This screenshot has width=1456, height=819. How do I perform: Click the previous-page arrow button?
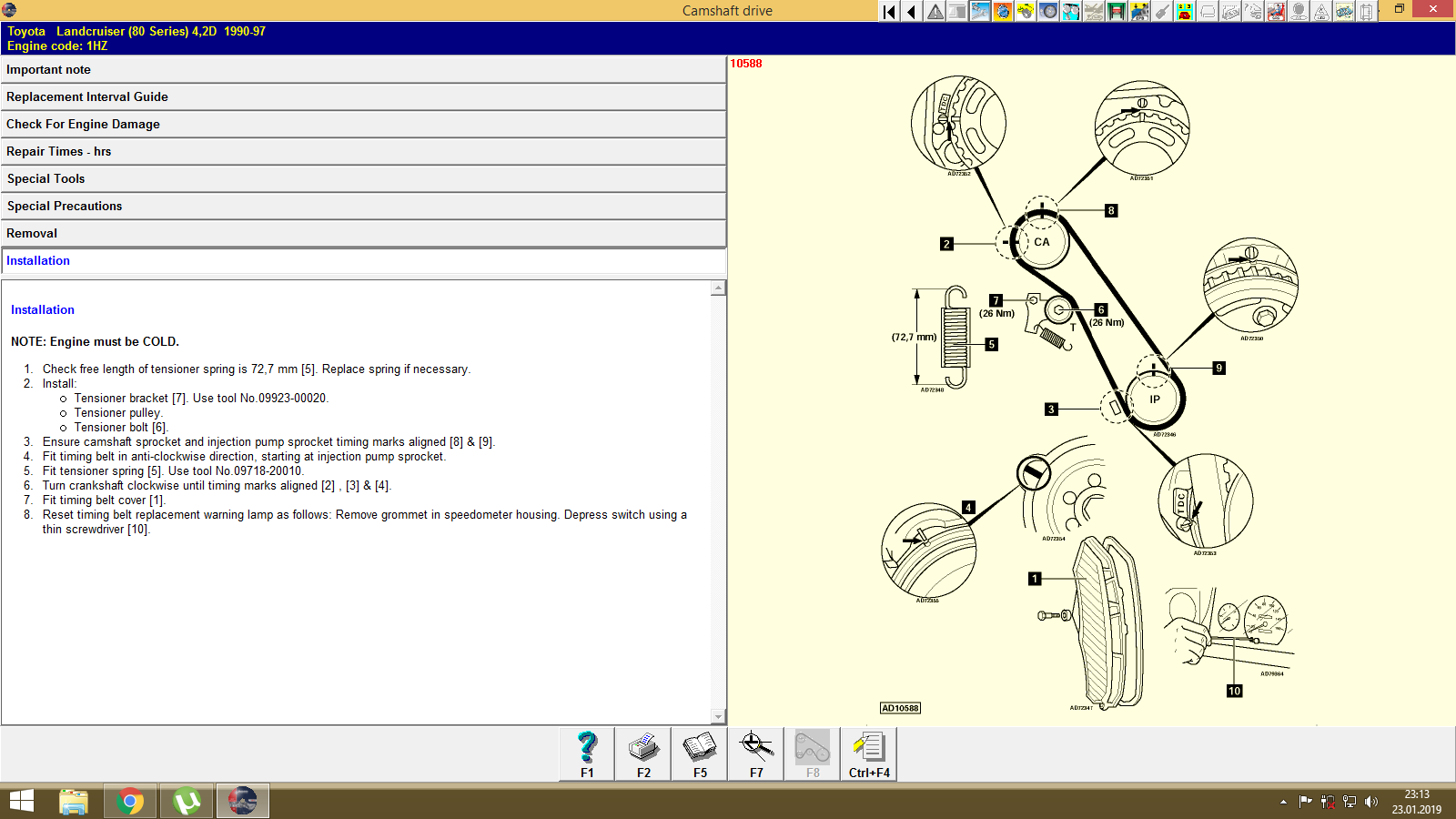(911, 11)
